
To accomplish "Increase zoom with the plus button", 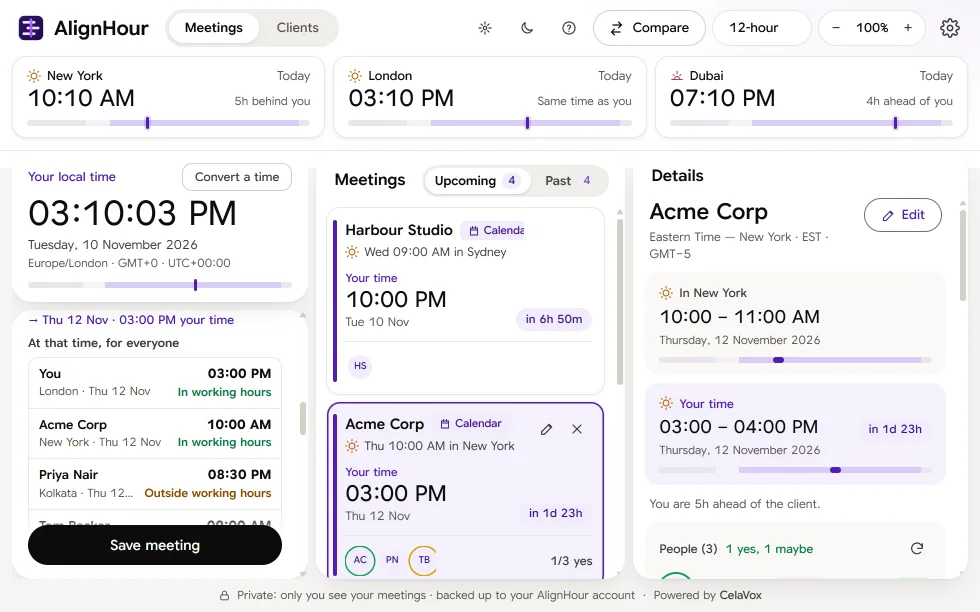I will (908, 28).
